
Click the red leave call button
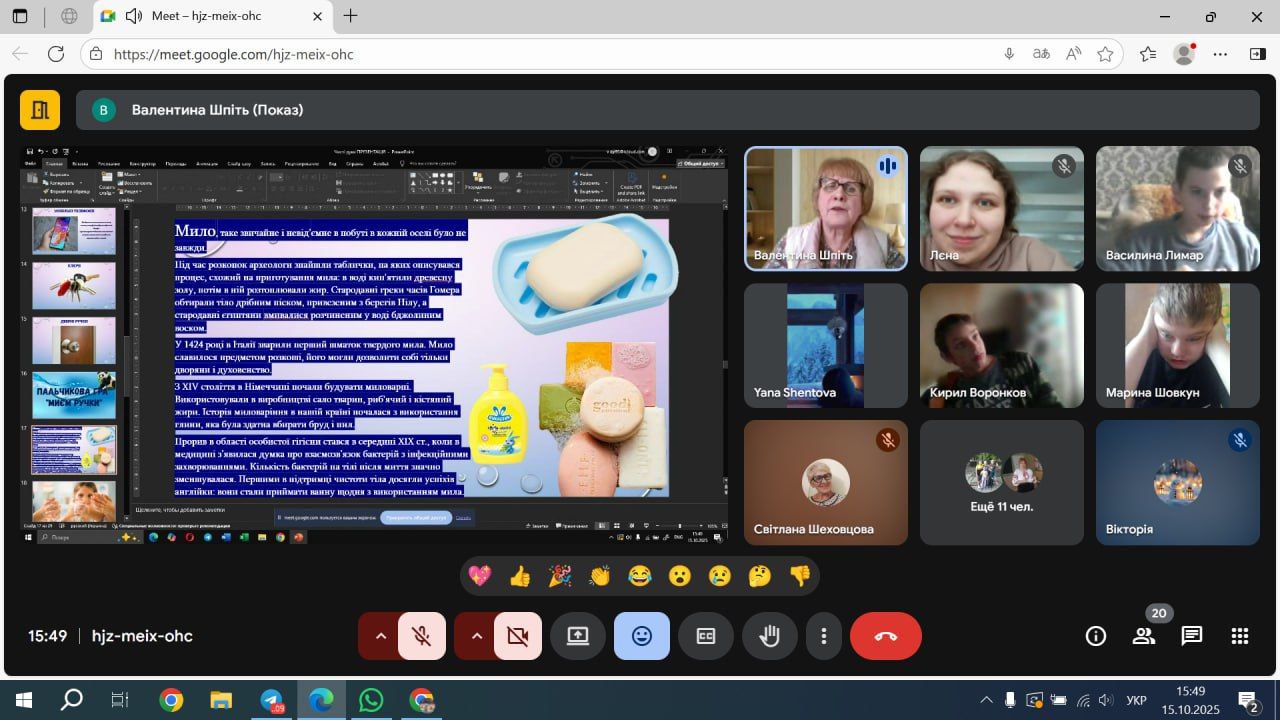[885, 636]
